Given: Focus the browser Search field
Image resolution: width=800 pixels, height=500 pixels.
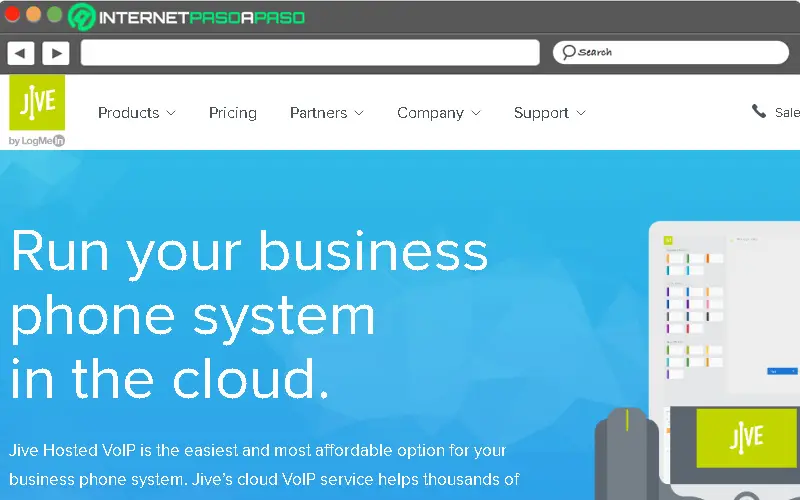Looking at the screenshot, I should pyautogui.click(x=671, y=53).
